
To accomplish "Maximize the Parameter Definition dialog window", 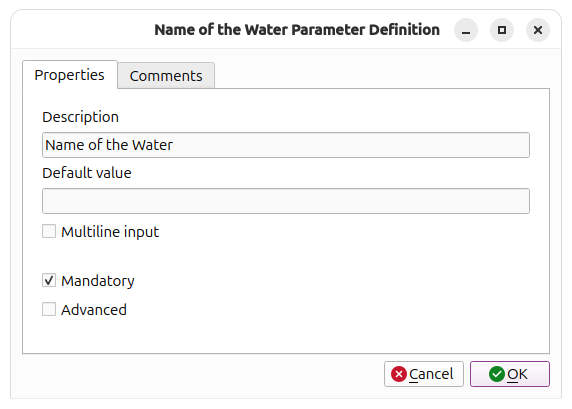I will (x=502, y=30).
